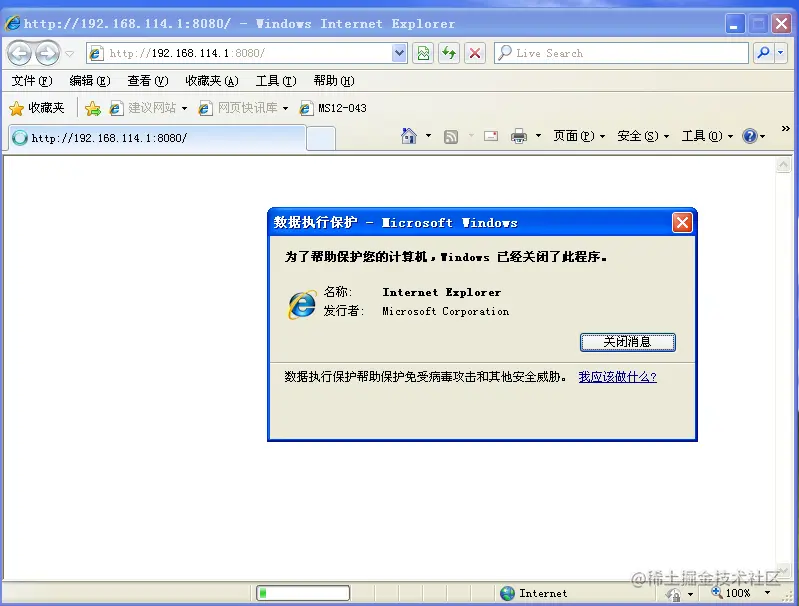799x606 pixels.
Task: Click the Internet Explorer title bar icon
Action: [12, 23]
